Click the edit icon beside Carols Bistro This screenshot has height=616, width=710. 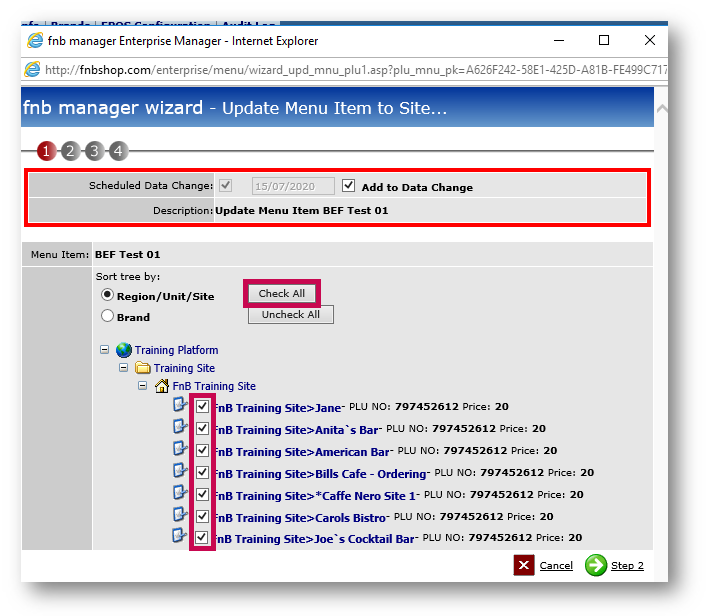click(x=180, y=514)
